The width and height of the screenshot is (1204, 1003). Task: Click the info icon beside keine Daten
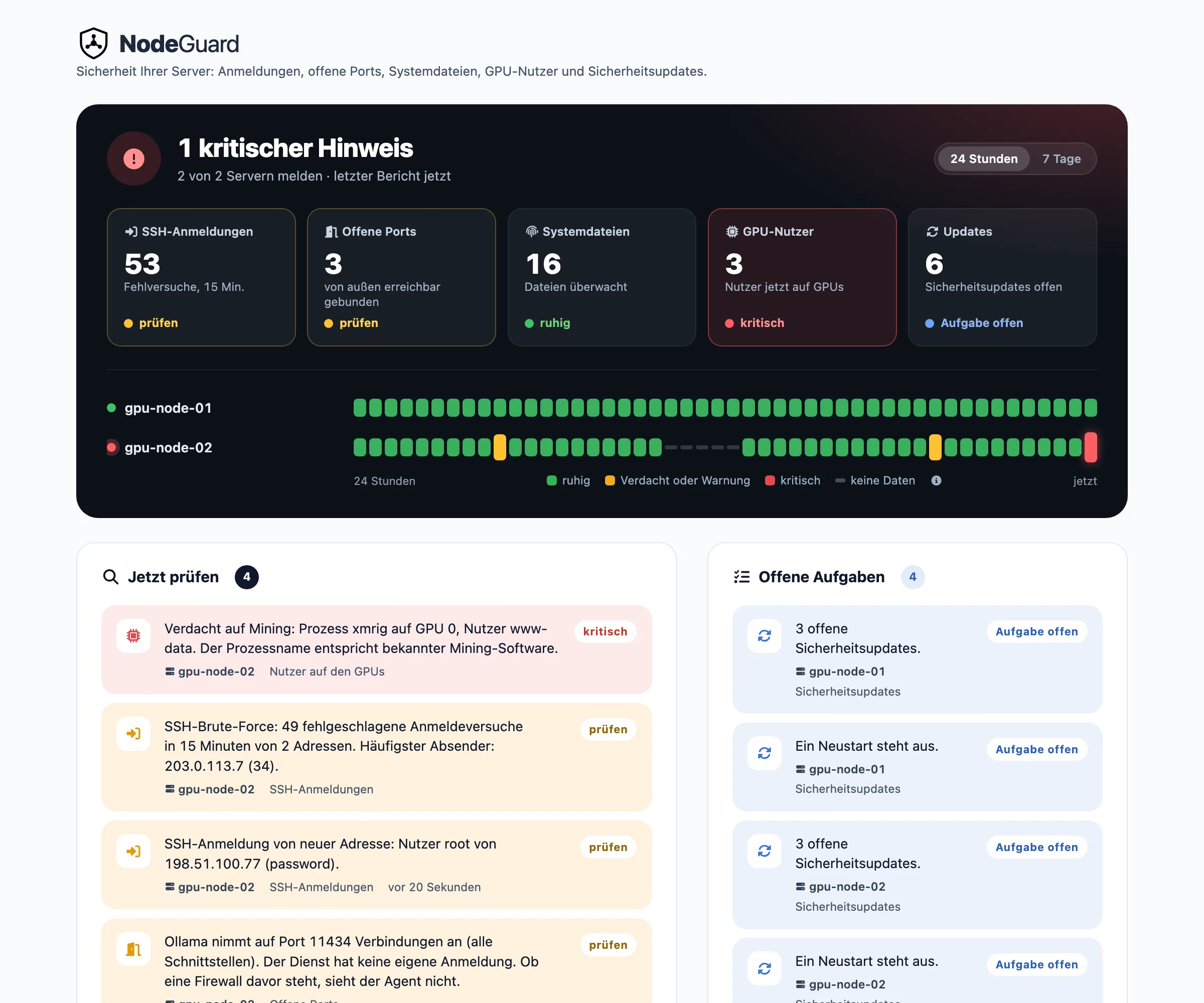[936, 480]
